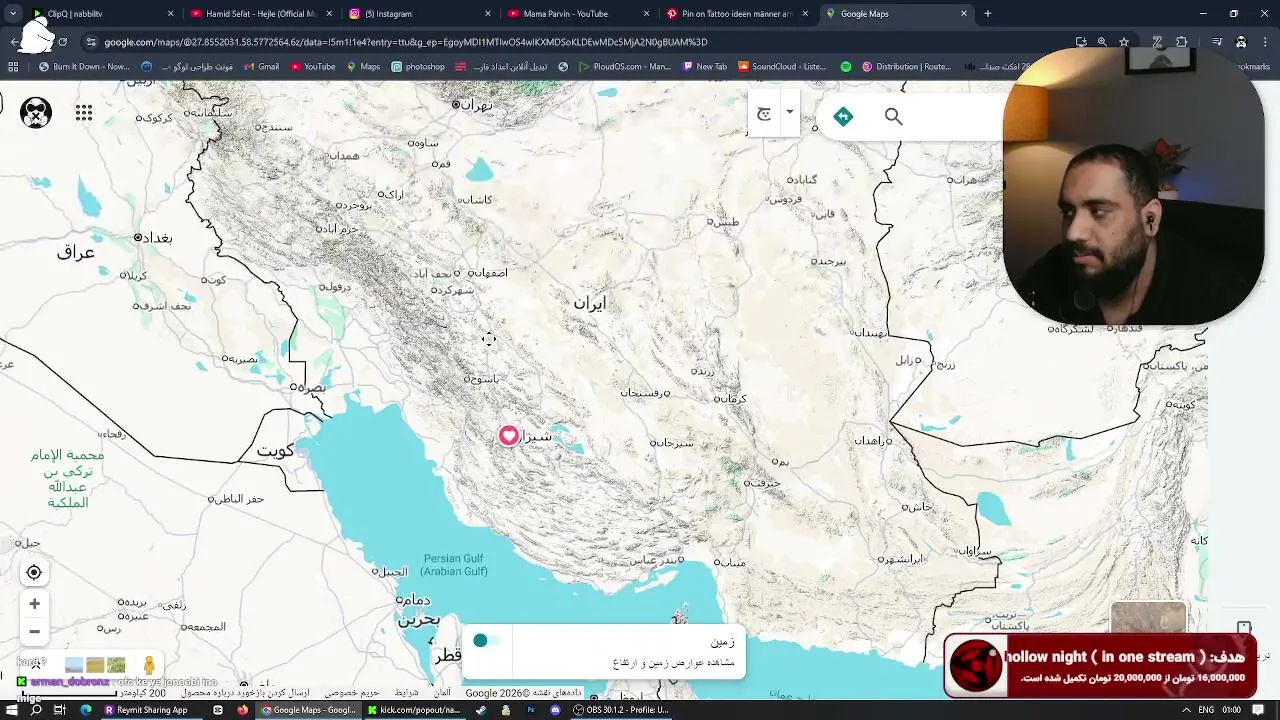Image resolution: width=1280 pixels, height=720 pixels.
Task: Switch to the Pin on Tattoo ideen tab
Action: pyautogui.click(x=735, y=14)
